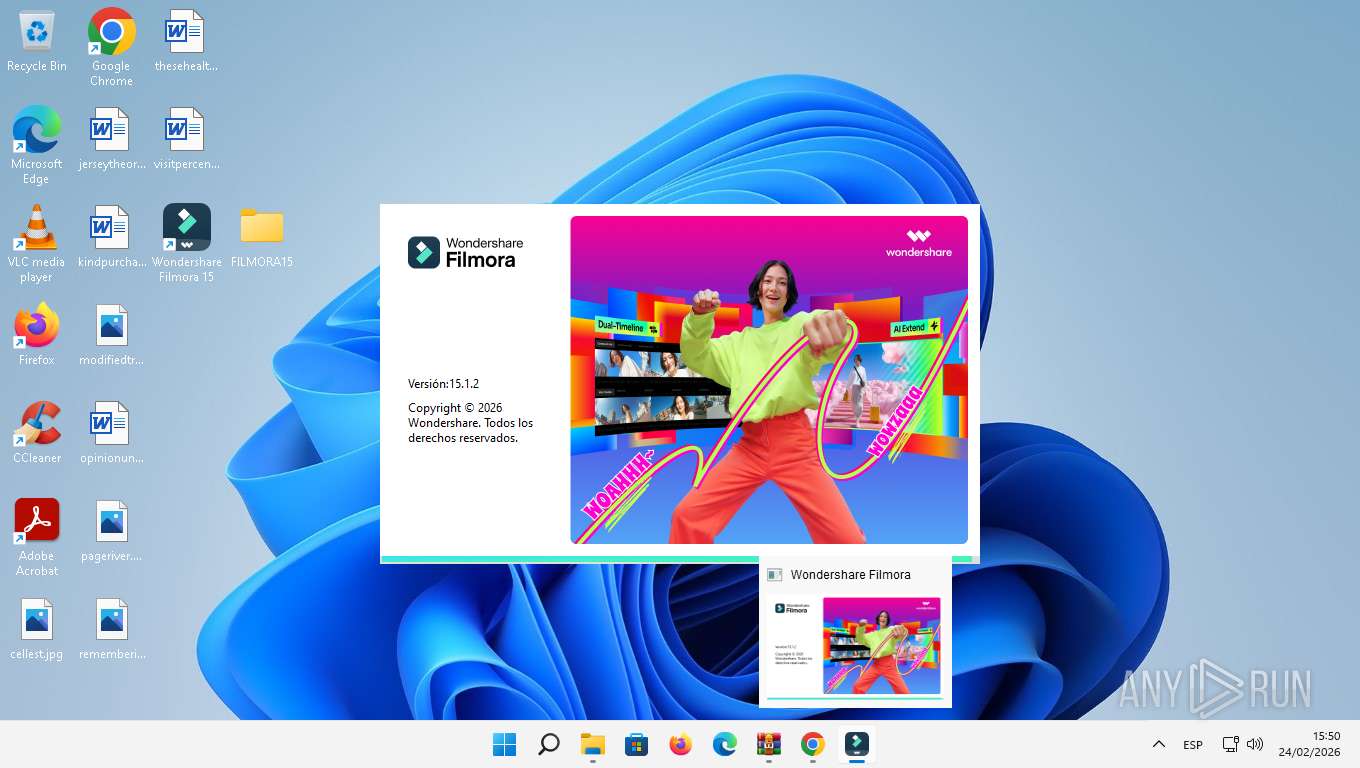The height and width of the screenshot is (768, 1360).
Task: Click the AI Extend label in artwork
Action: point(916,328)
